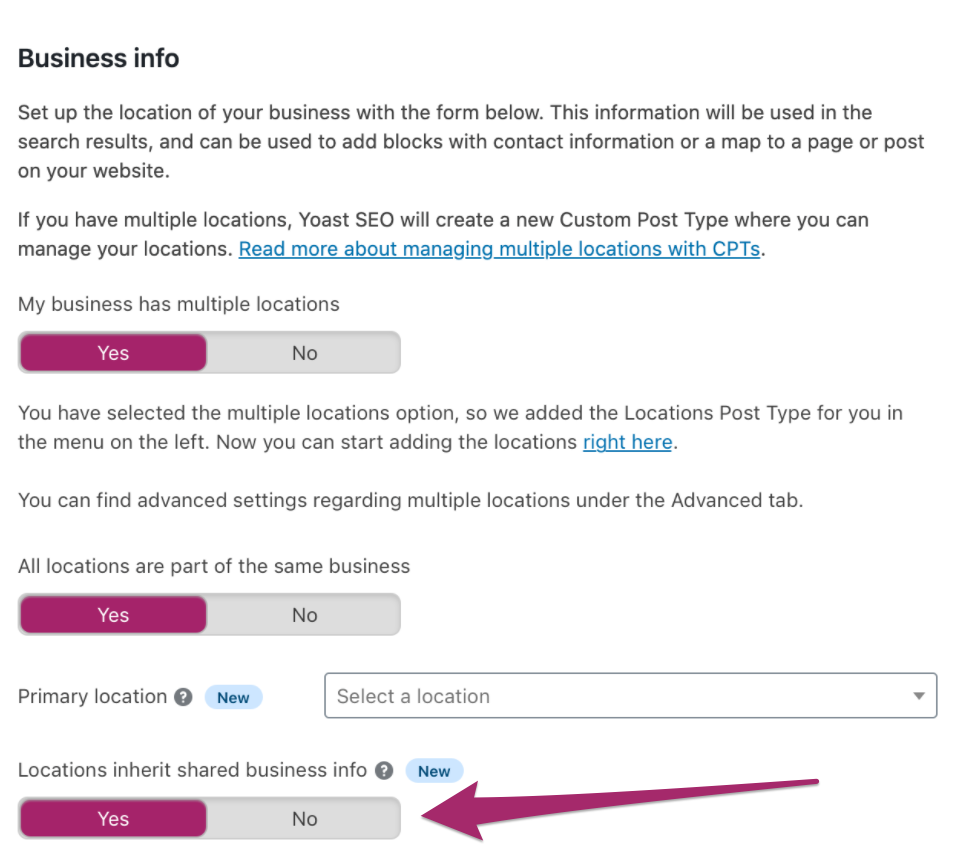
Task: Click the Business info heading
Action: click(x=99, y=58)
